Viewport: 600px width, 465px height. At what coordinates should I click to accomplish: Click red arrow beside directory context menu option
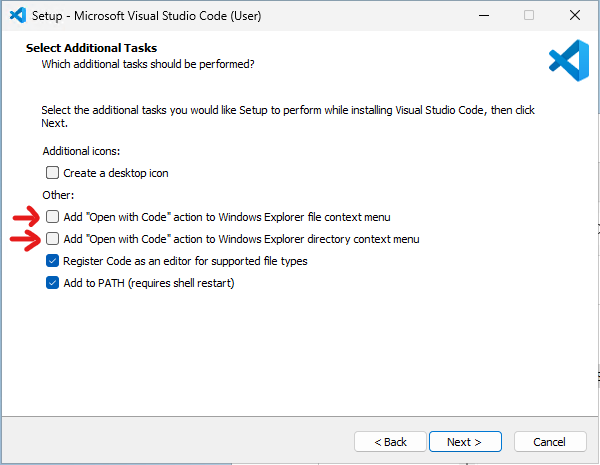pyautogui.click(x=25, y=239)
